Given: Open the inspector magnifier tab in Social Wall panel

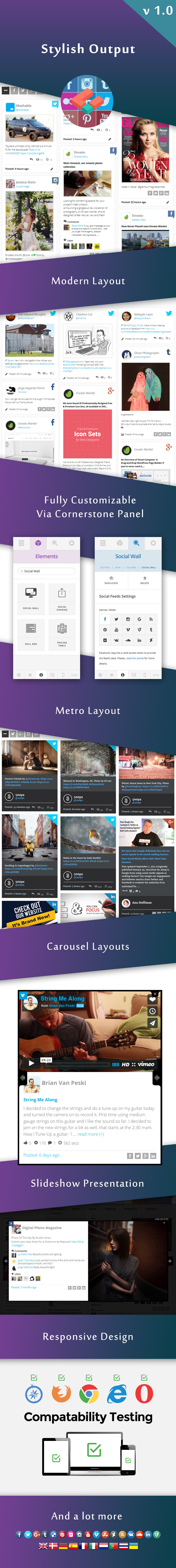Looking at the screenshot, I should coord(136,542).
